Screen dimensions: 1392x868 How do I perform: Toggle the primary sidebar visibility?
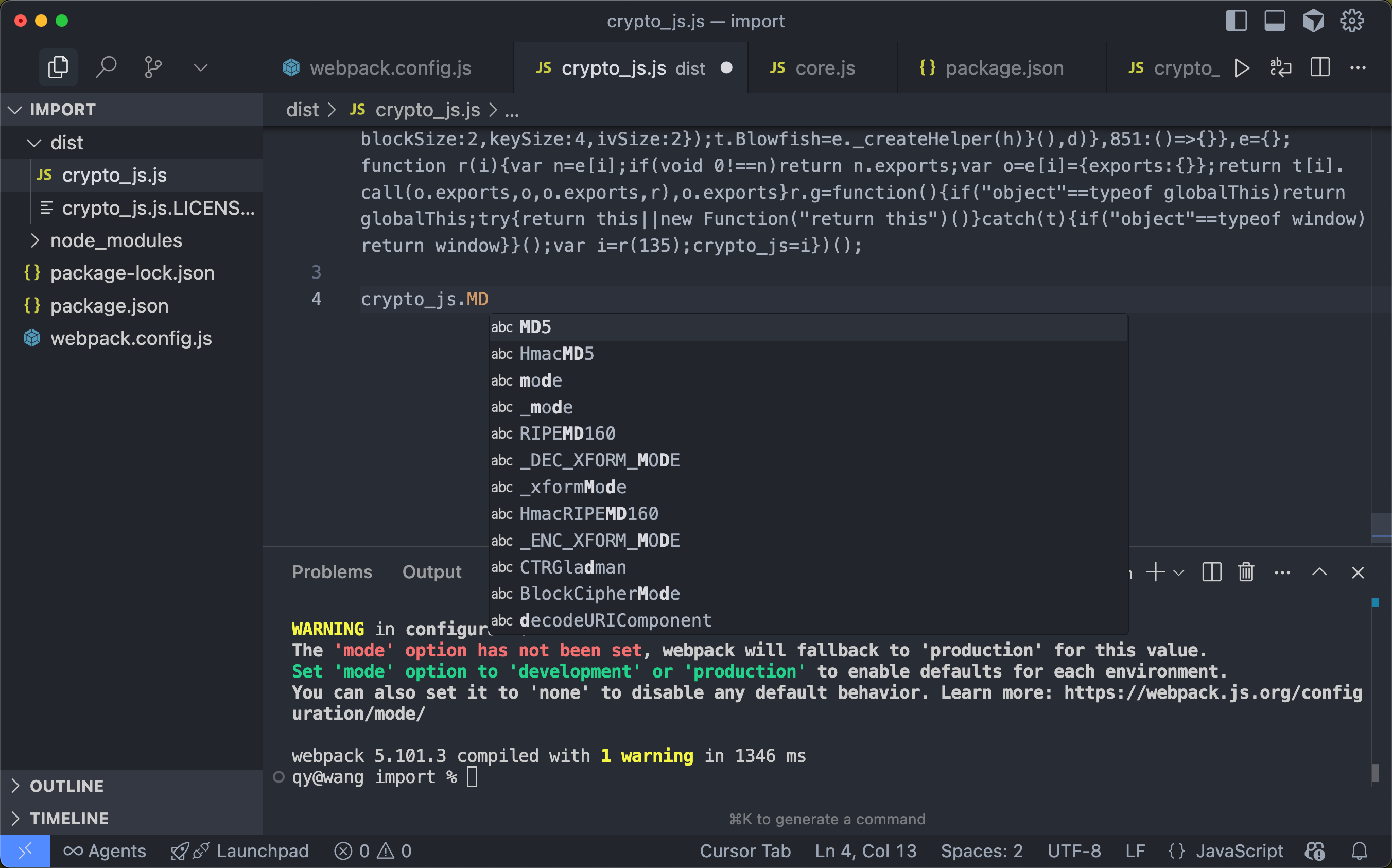pyautogui.click(x=1236, y=21)
